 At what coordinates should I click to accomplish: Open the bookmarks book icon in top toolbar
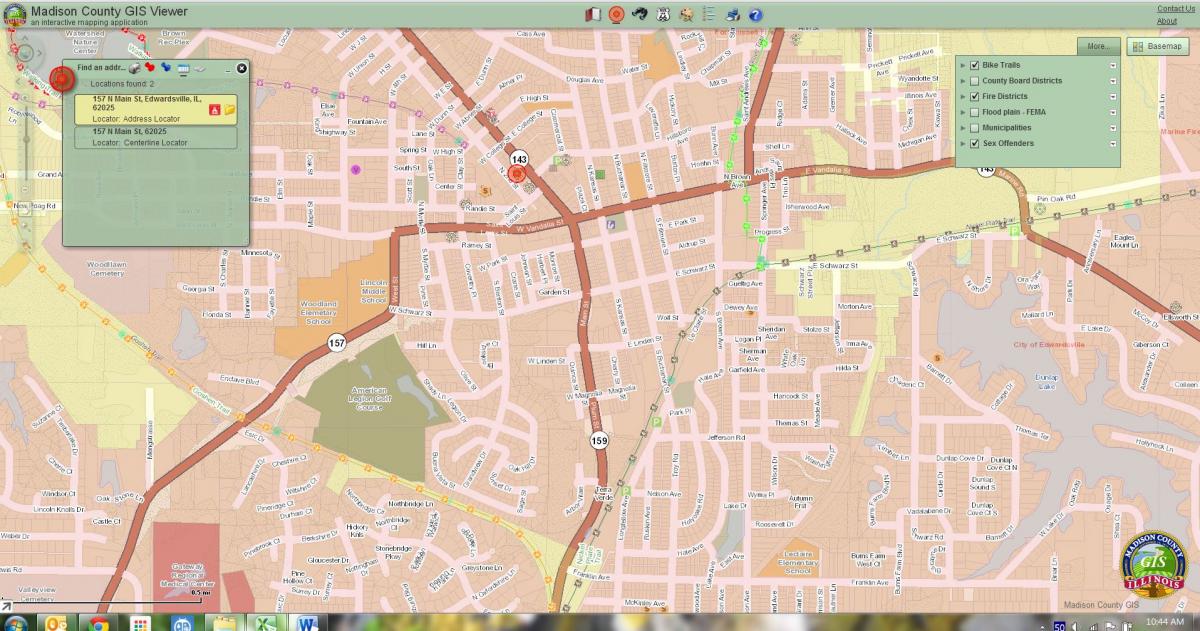coord(593,14)
